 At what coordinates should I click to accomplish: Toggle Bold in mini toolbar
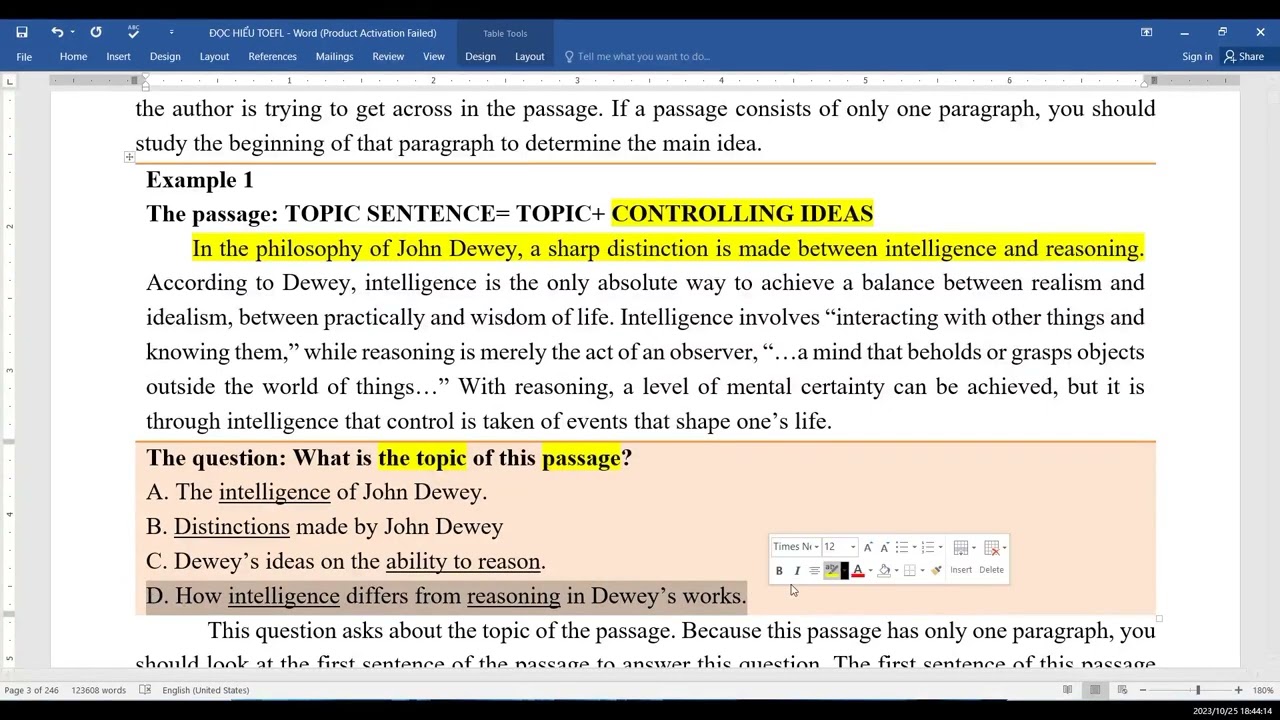(x=779, y=571)
